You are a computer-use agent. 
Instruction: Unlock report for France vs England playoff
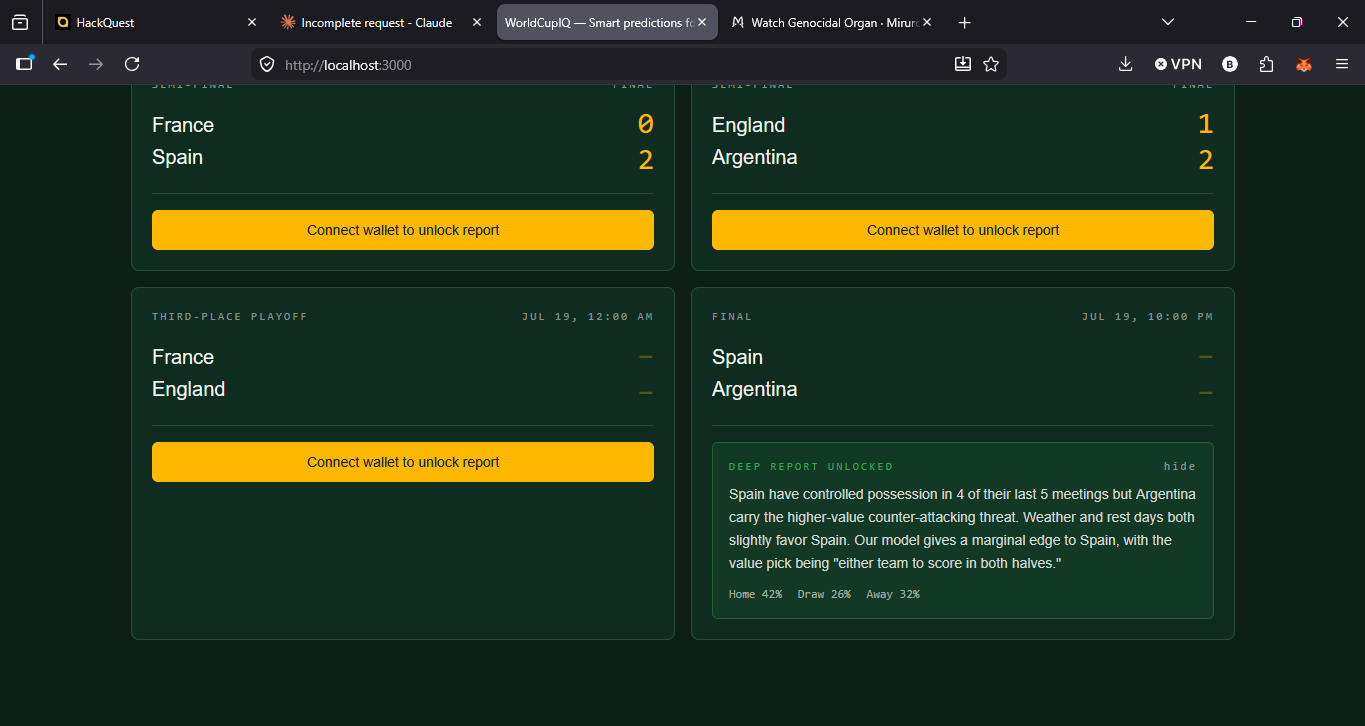[x=403, y=462]
